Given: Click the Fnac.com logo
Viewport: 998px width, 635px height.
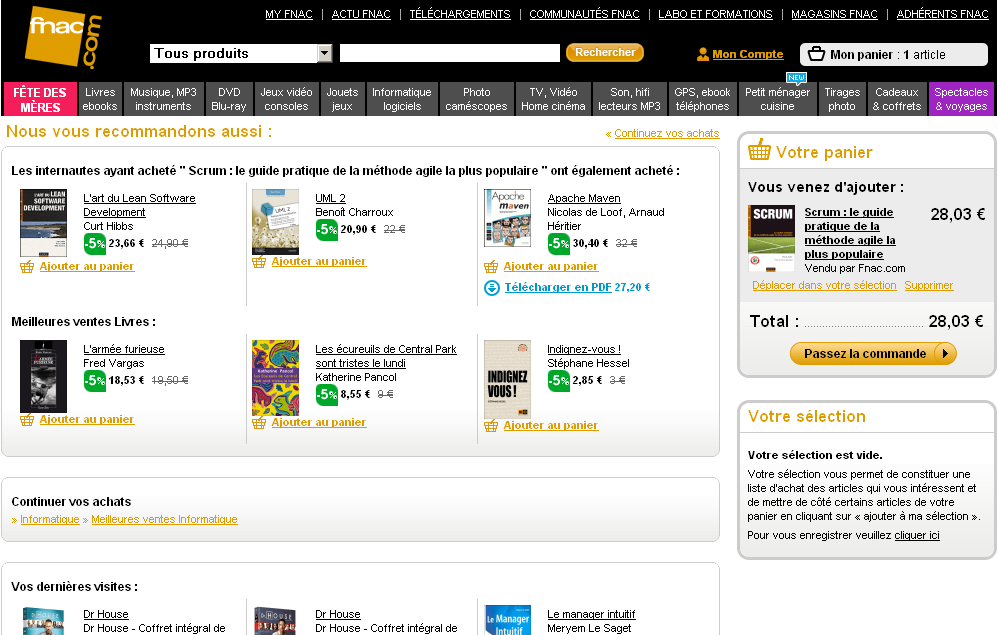Looking at the screenshot, I should [x=63, y=37].
